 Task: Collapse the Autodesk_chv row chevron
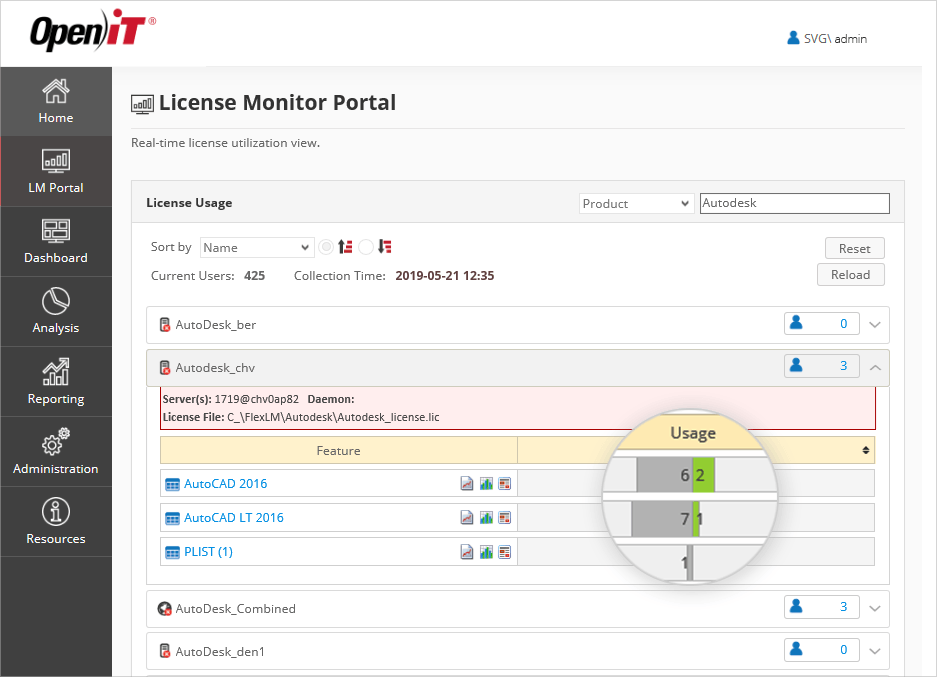coord(875,367)
